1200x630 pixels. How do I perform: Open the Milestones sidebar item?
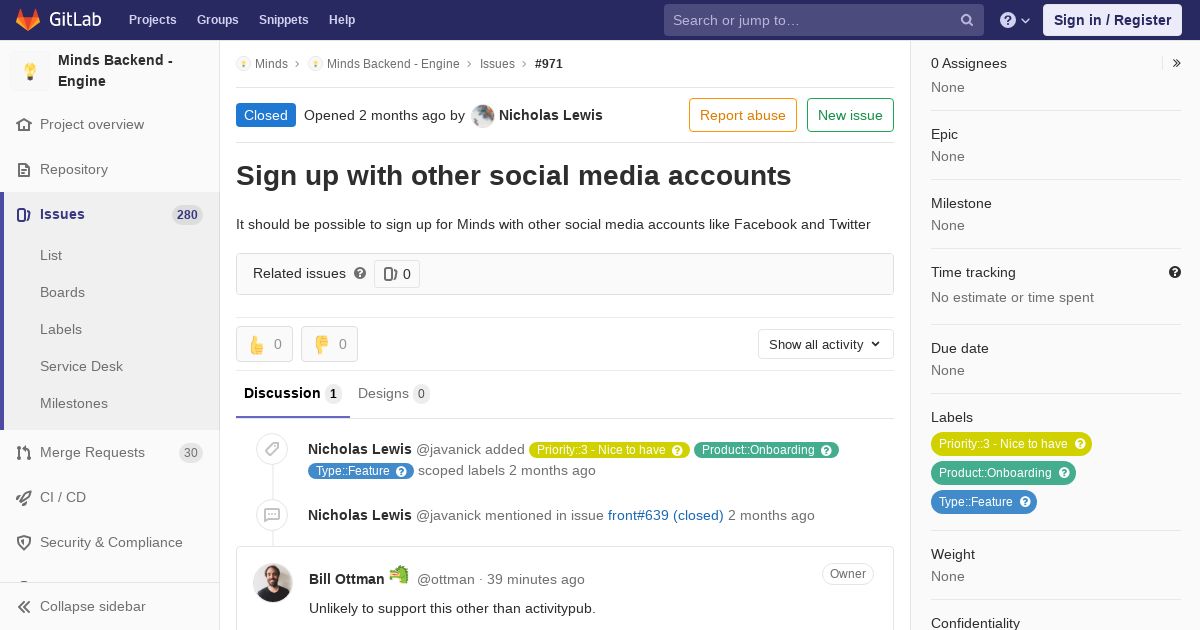click(x=74, y=403)
